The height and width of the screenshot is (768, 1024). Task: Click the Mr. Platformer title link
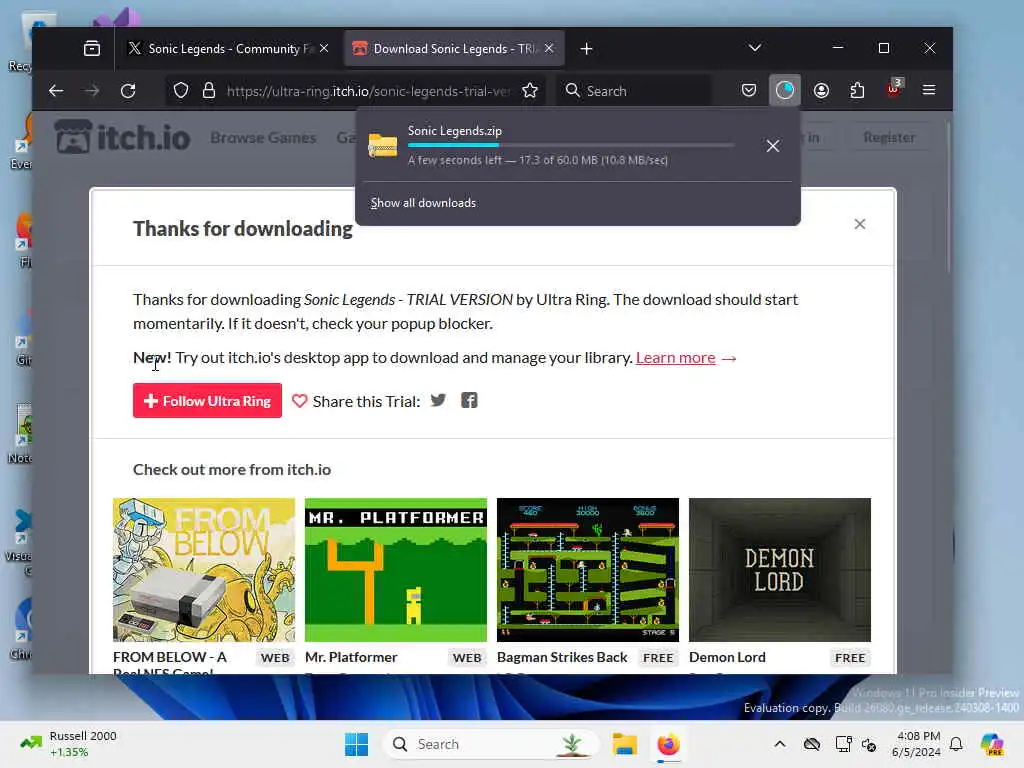pos(351,658)
